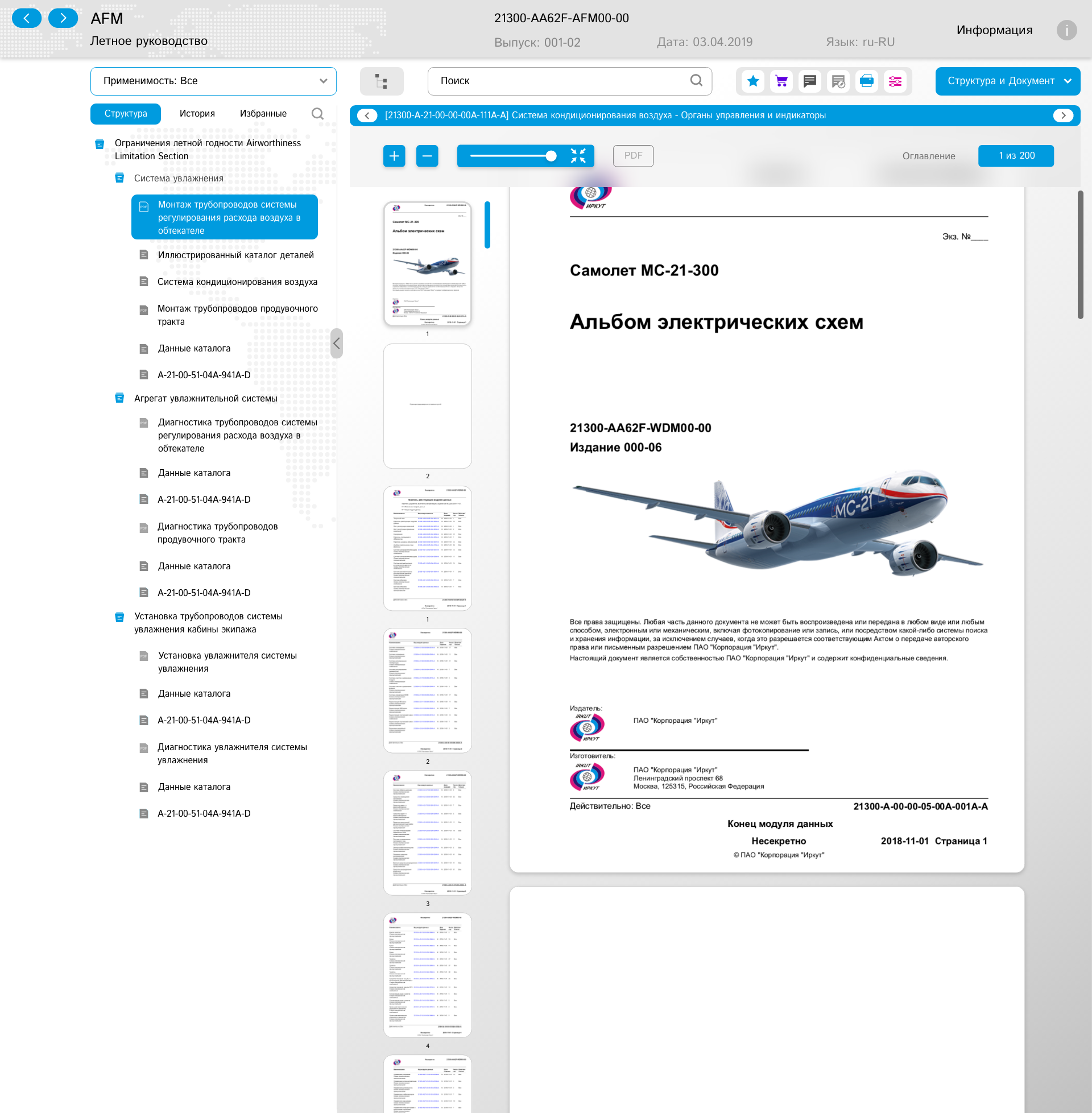Screen dimensions: 1092x1113
Task: Add to favorites with the star icon
Action: (x=753, y=81)
